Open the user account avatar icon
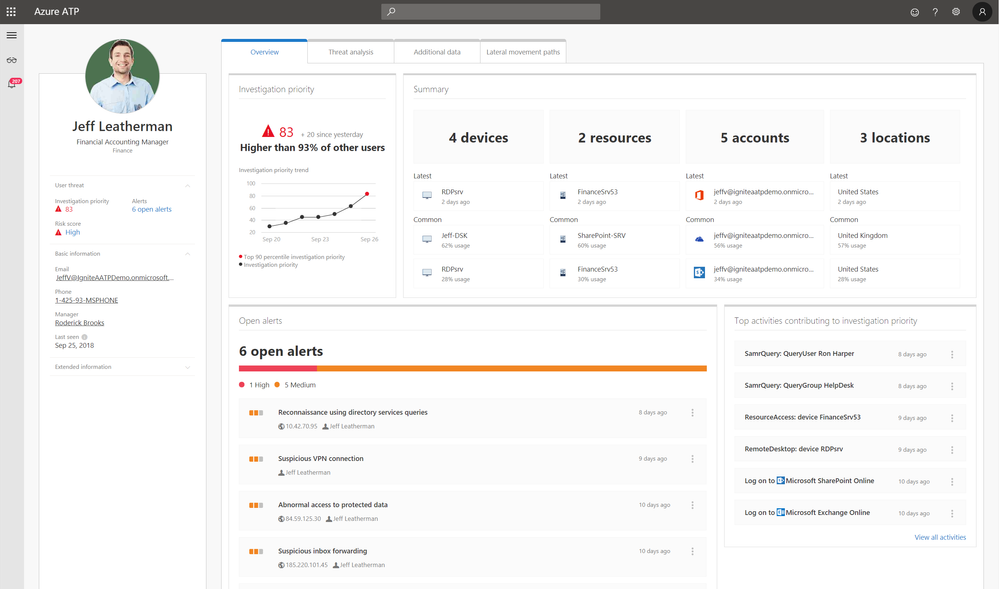 click(982, 11)
